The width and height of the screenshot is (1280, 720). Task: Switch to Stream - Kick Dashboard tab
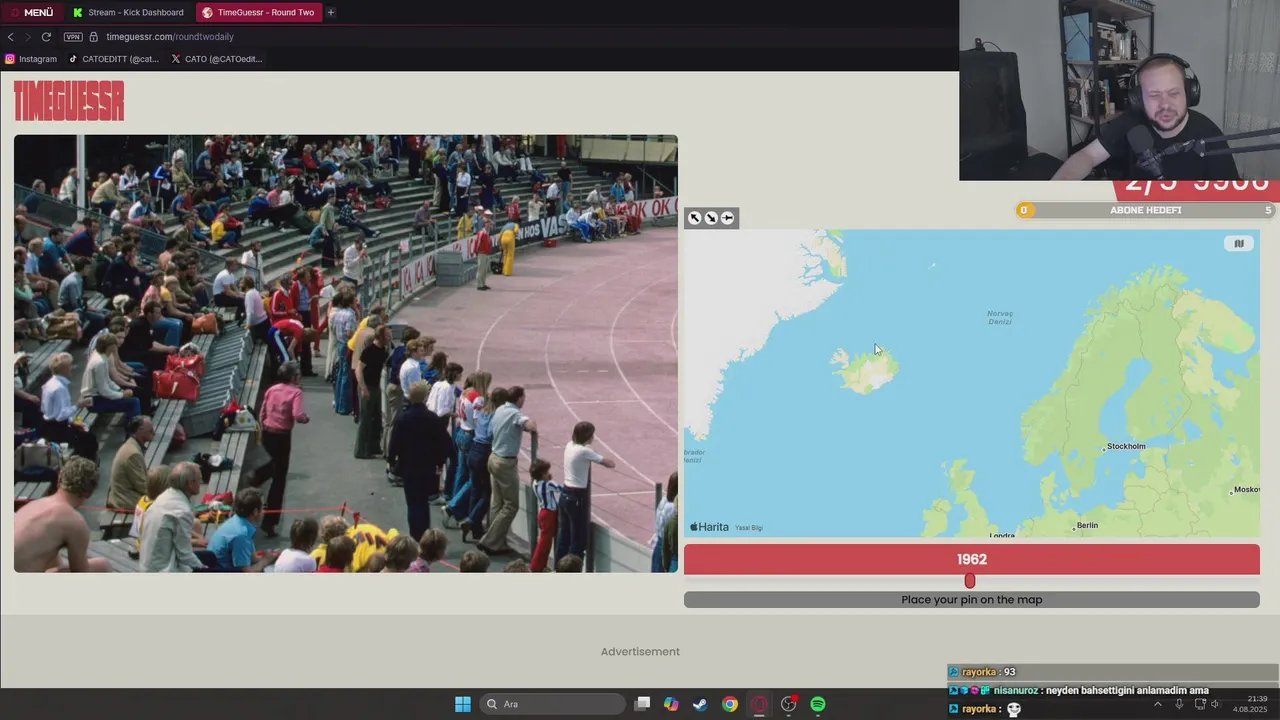click(x=128, y=12)
